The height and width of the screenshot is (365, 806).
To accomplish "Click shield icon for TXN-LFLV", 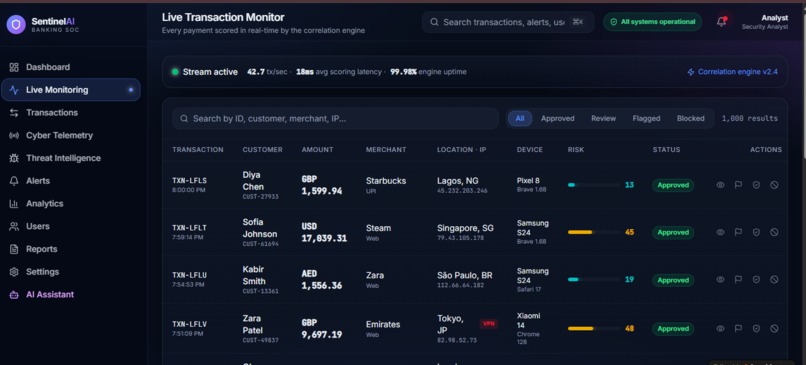I will pos(756,328).
